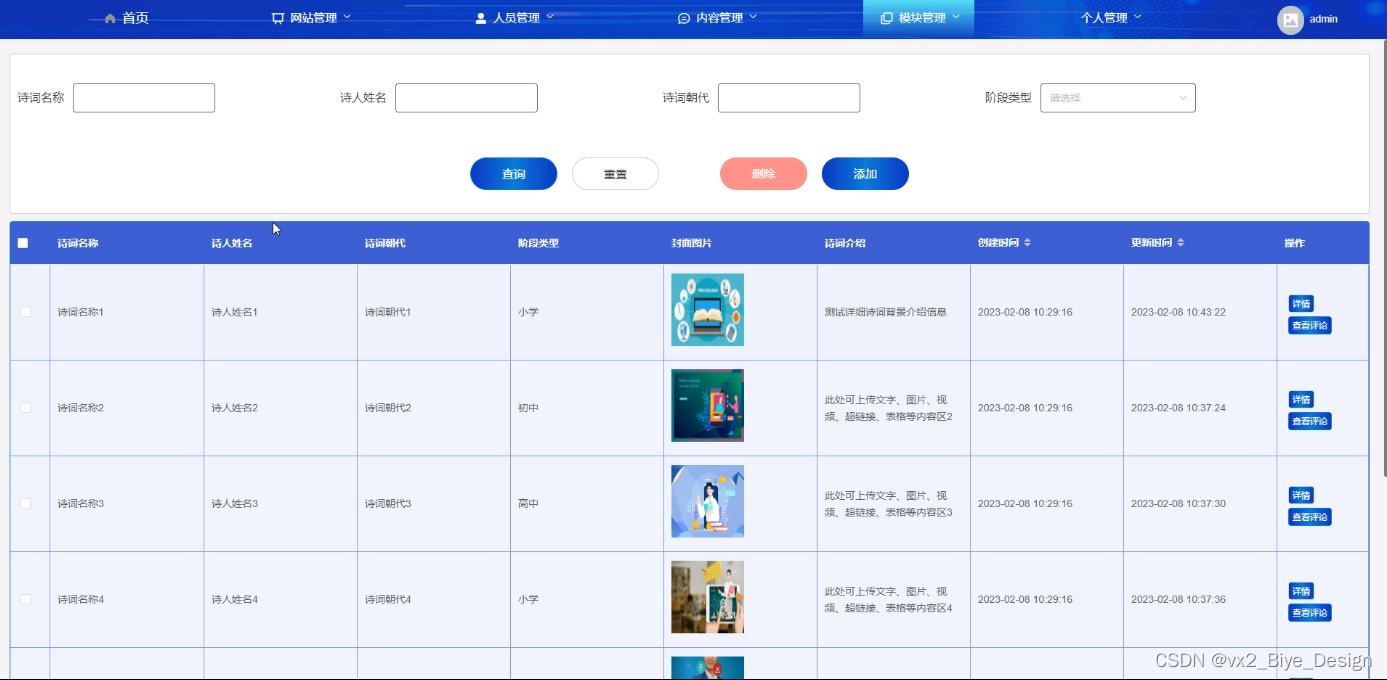The width and height of the screenshot is (1387, 680).
Task: Click the copy icon beside 模块管理
Action: pyautogui.click(x=886, y=18)
